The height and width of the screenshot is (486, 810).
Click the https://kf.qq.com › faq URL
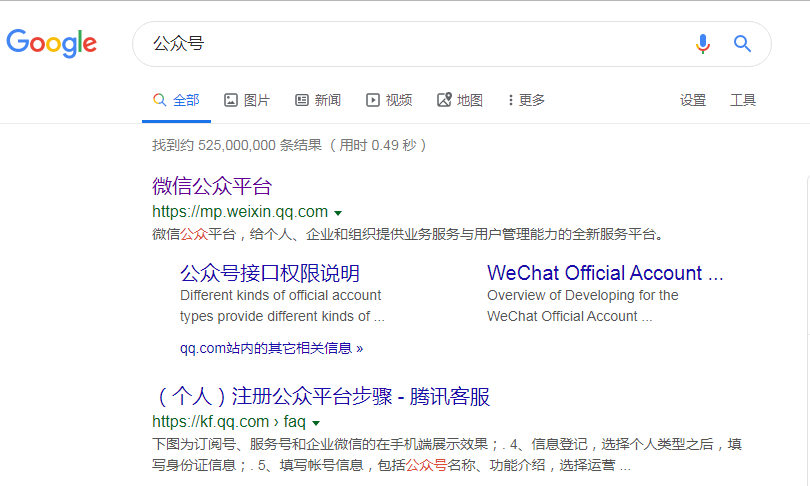click(x=229, y=421)
